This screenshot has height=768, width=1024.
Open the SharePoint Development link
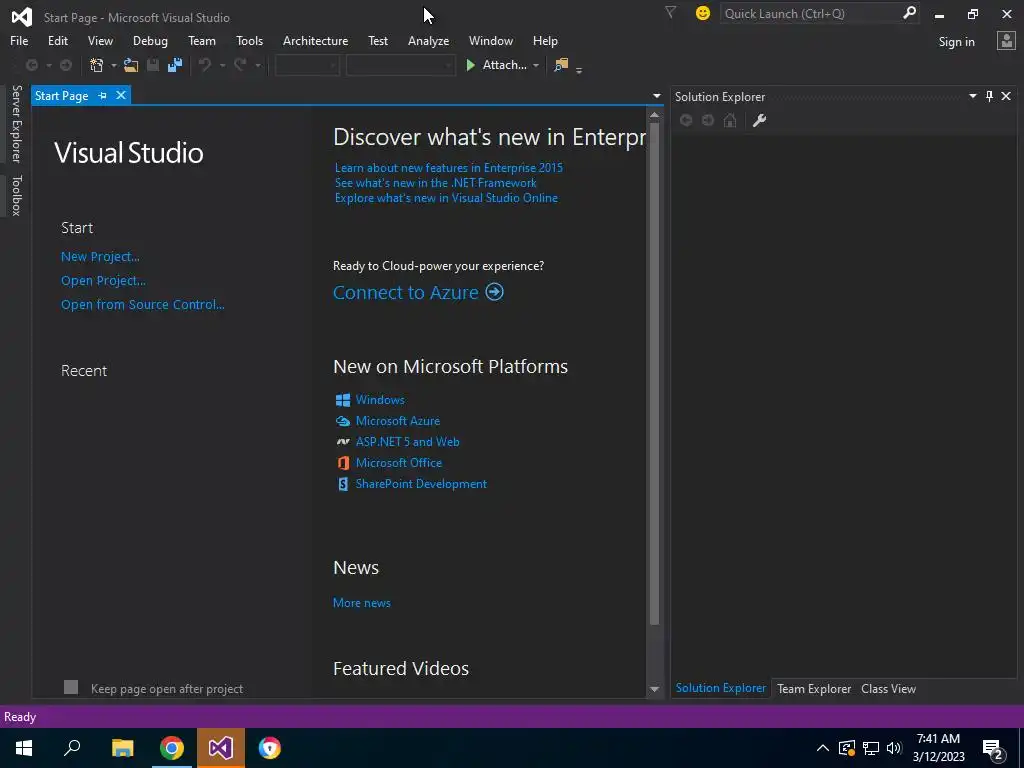[421, 484]
